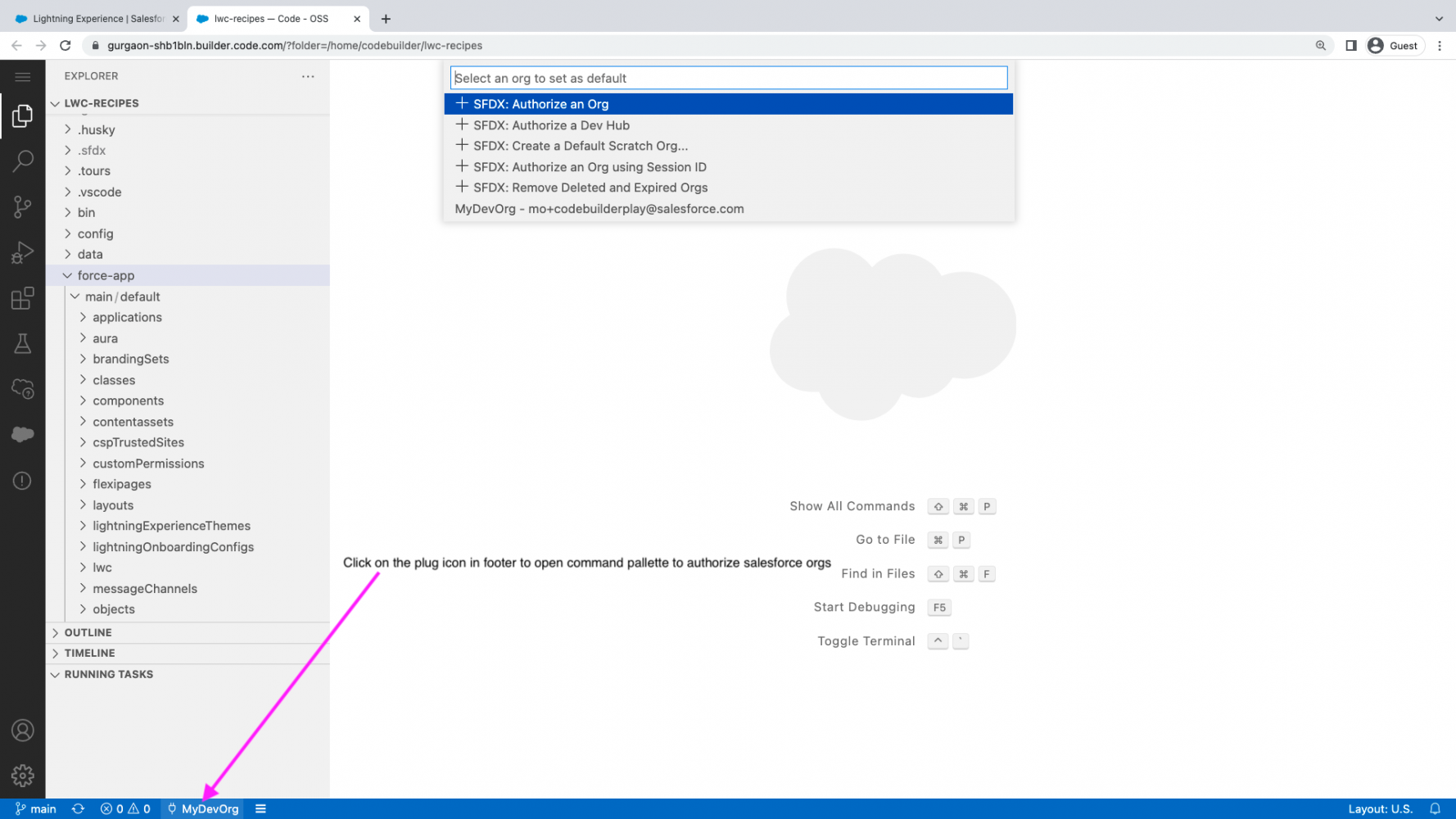The width and height of the screenshot is (1456, 819).
Task: Click the main branch status bar item
Action: pos(36,809)
